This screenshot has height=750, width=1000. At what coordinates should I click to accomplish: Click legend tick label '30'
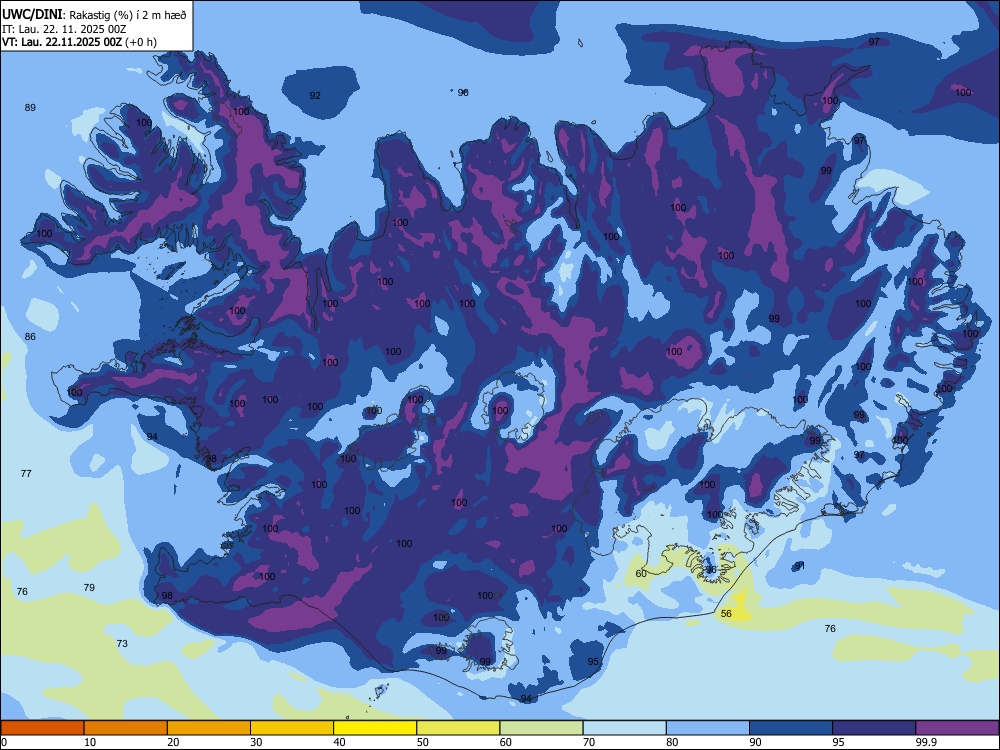coord(256,742)
